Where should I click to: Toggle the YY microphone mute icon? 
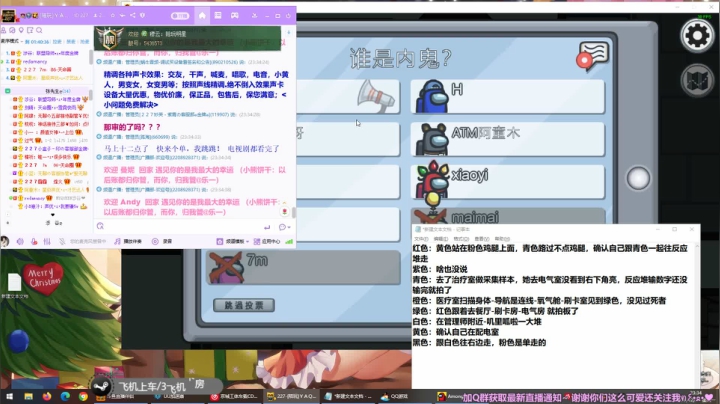34,241
